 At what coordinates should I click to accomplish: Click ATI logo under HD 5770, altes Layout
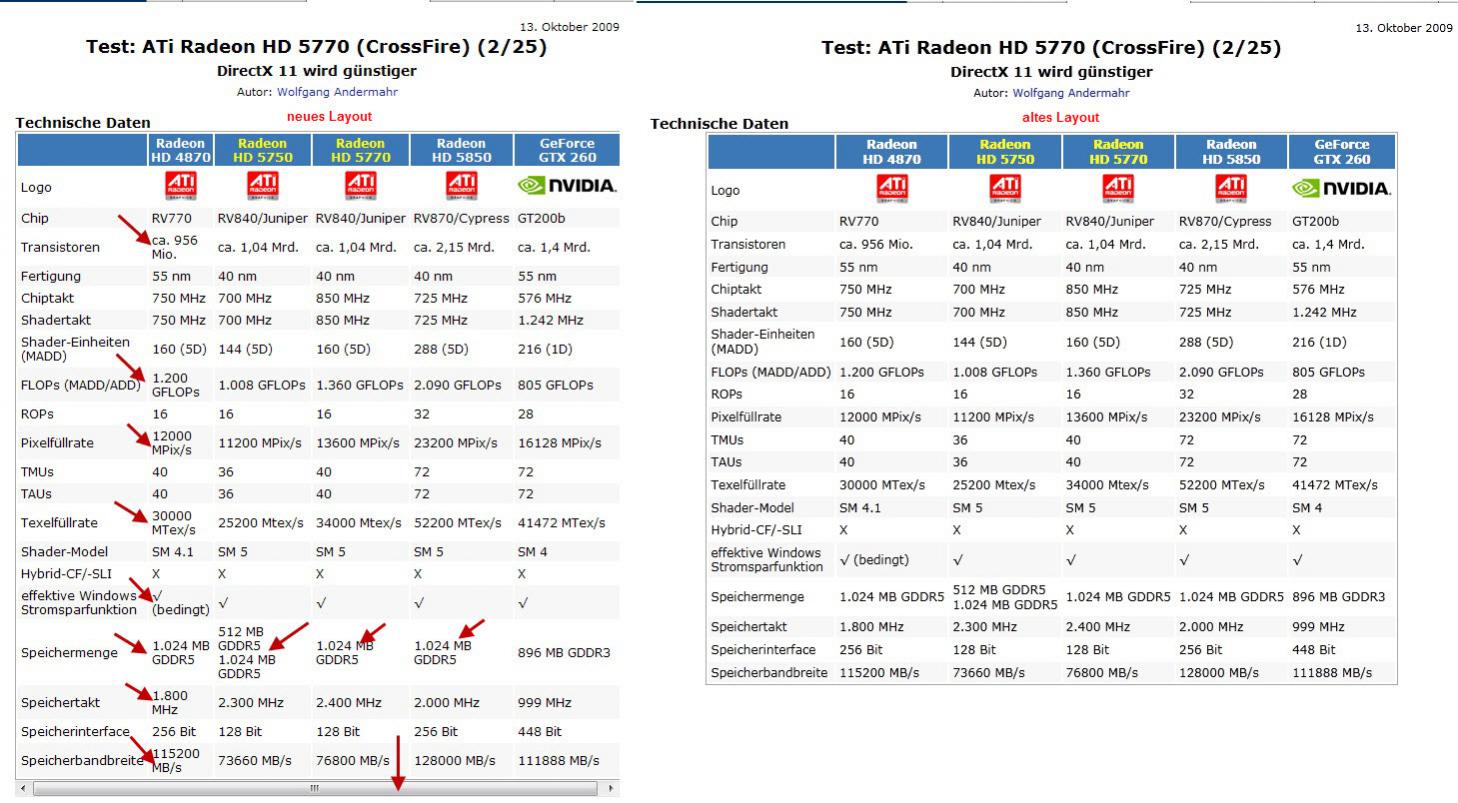tap(1119, 188)
